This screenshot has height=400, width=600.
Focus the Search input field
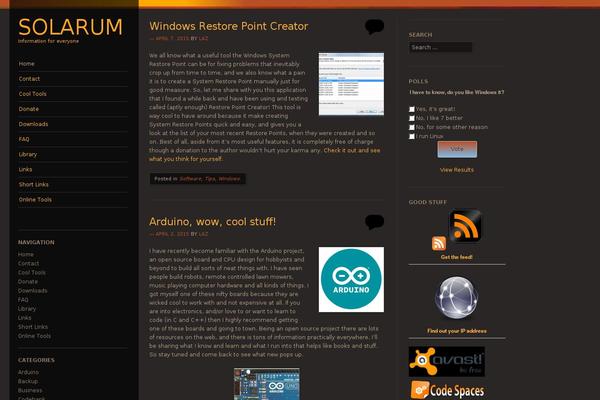tap(440, 47)
